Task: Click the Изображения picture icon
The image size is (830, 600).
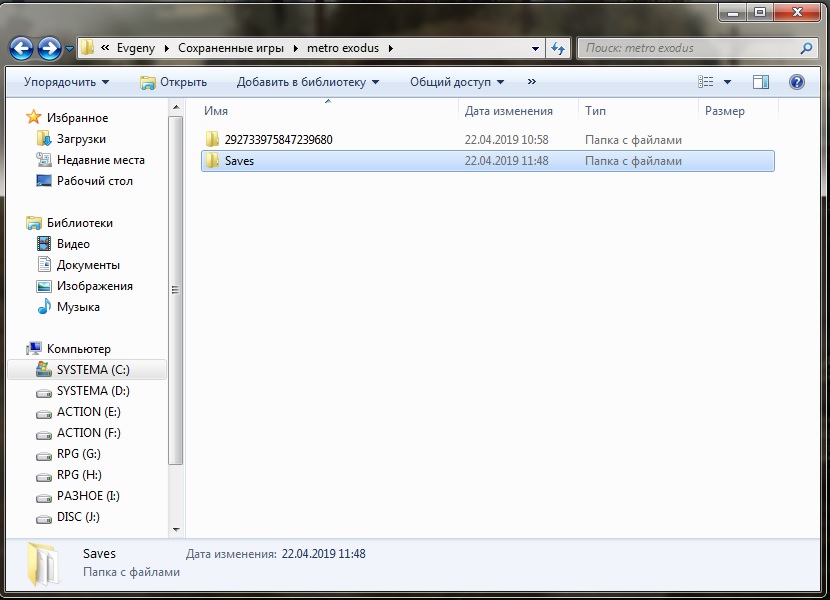Action: [x=44, y=286]
